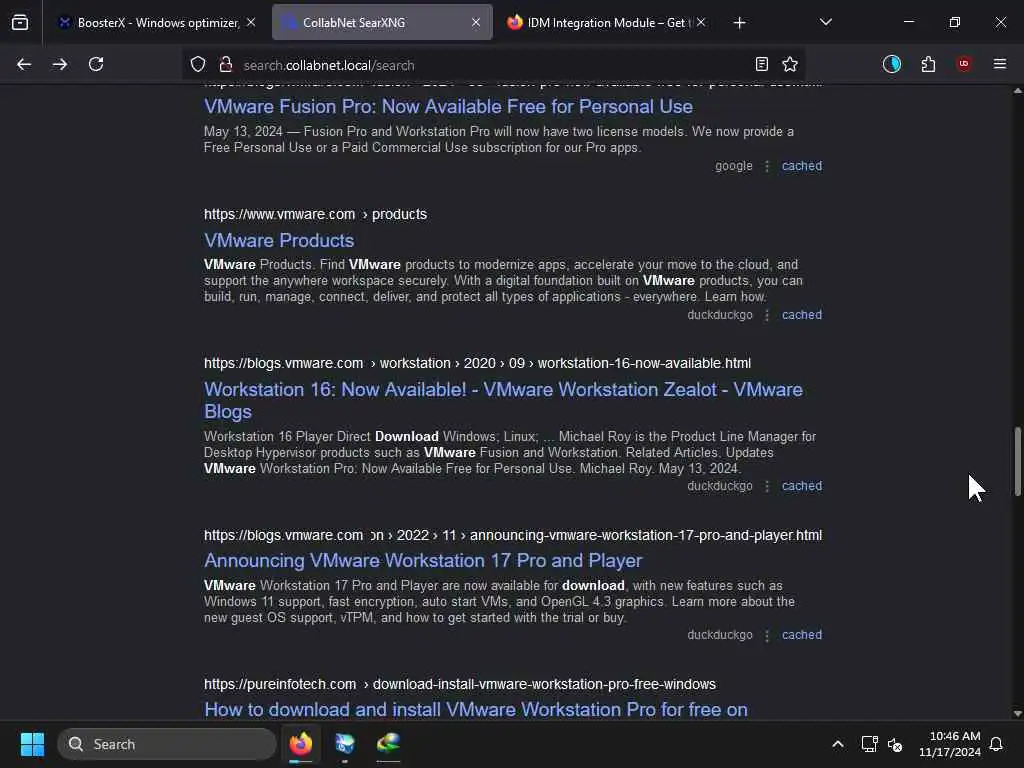This screenshot has height=768, width=1024.
Task: Close the BoosterX tab
Action: point(251,22)
